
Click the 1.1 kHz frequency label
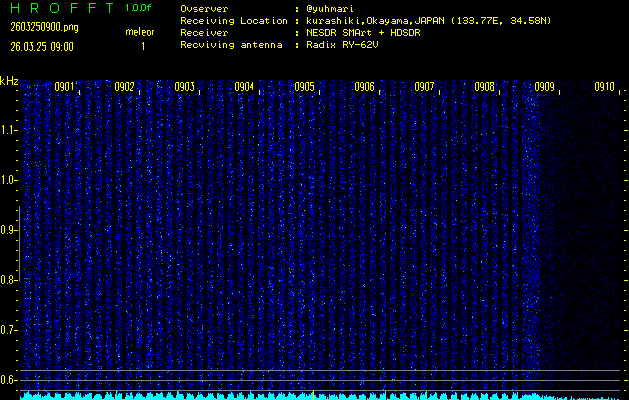9,129
